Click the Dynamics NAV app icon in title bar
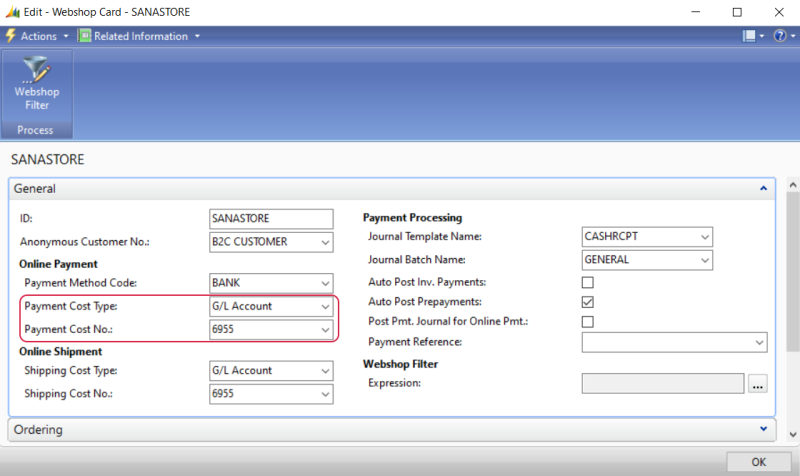800x476 pixels. tap(13, 11)
